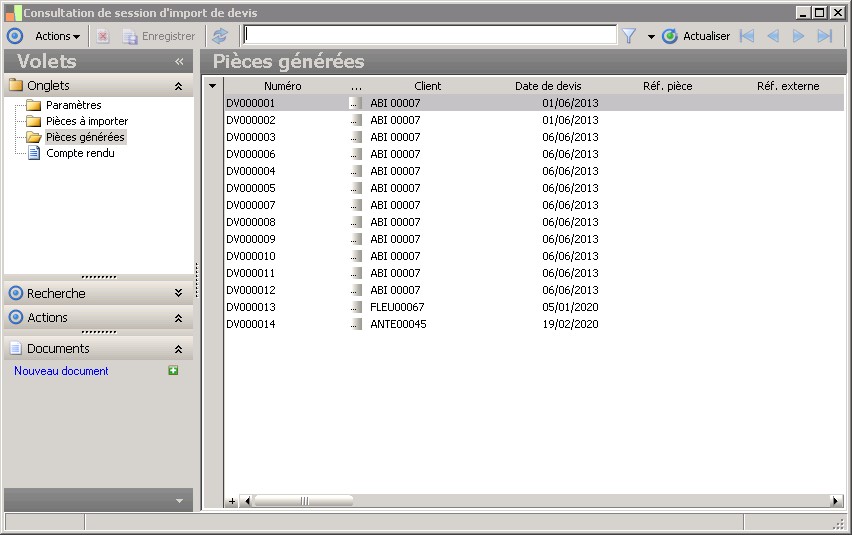Sort by the Numéro column header
This screenshot has width=852, height=535.
click(283, 86)
